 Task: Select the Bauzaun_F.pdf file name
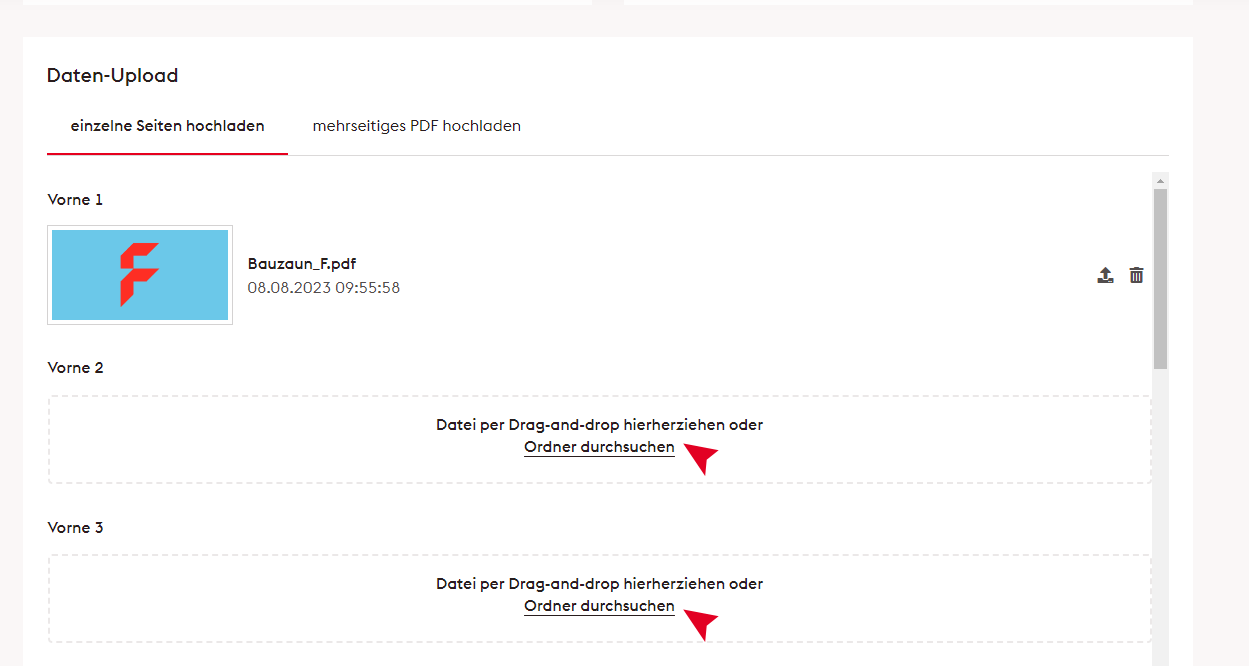(302, 264)
